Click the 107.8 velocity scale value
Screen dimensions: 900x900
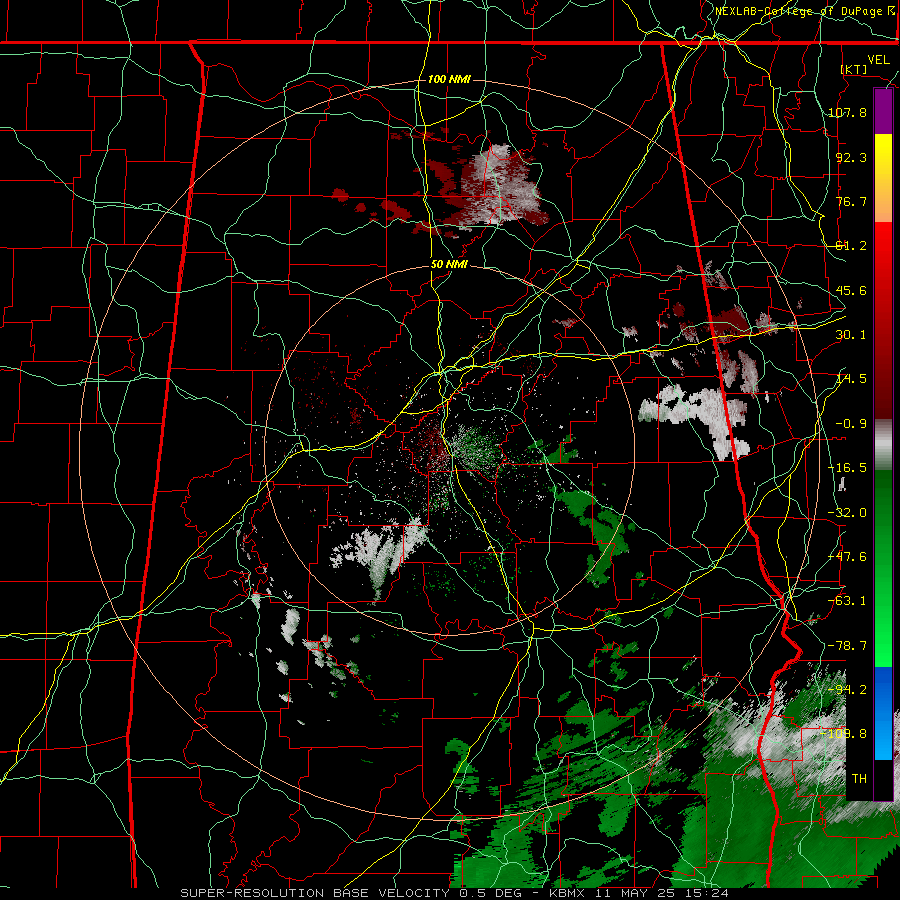click(847, 112)
